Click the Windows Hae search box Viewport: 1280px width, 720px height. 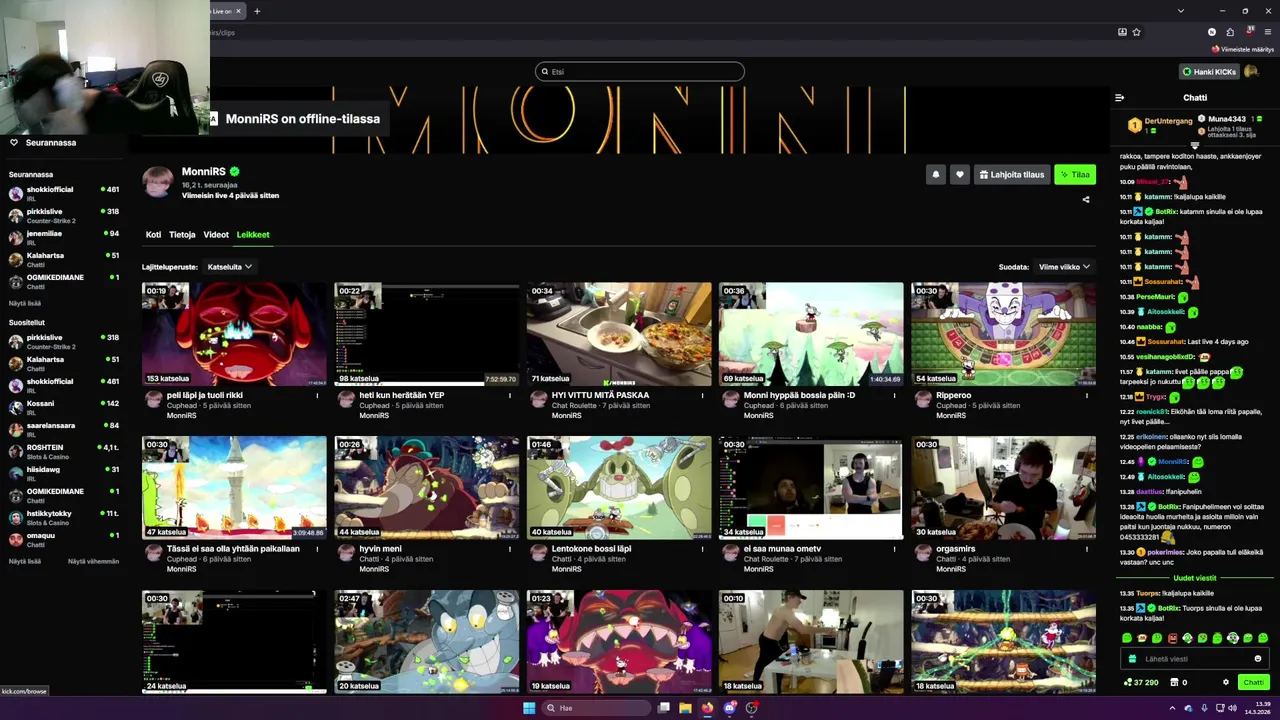pos(596,708)
